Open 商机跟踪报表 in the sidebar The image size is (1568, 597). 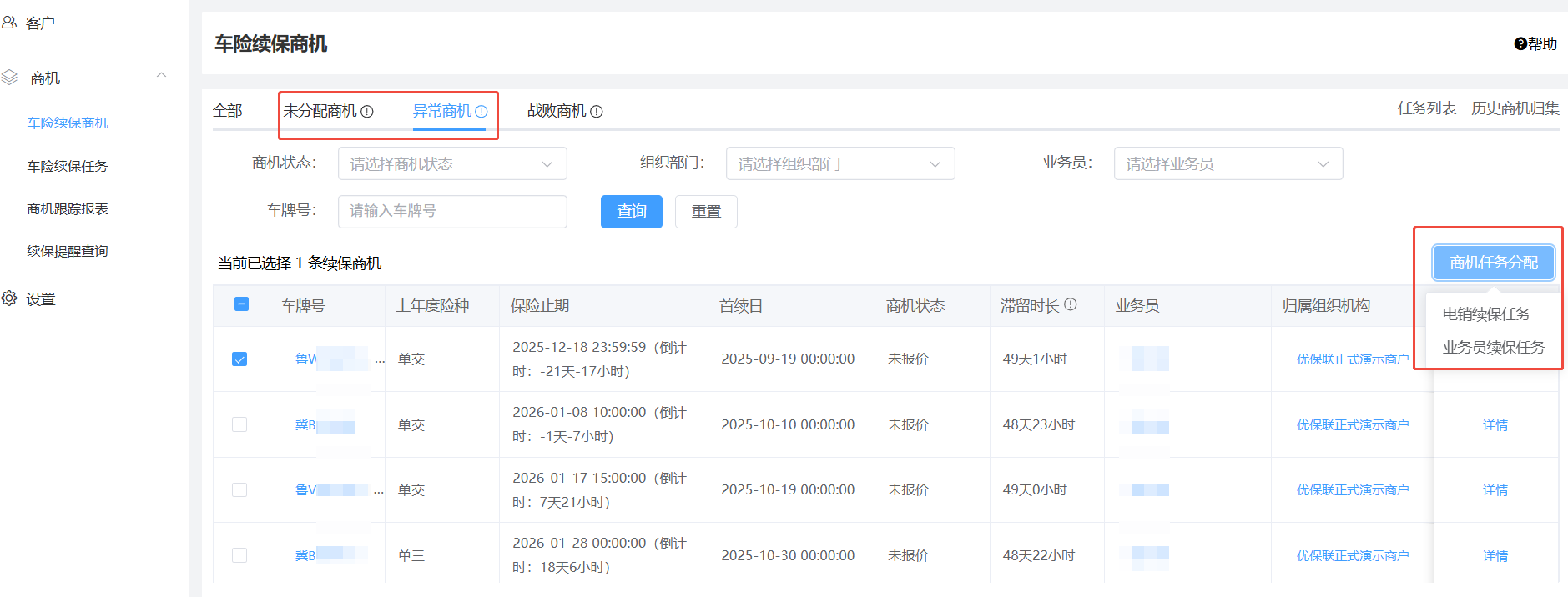point(68,209)
